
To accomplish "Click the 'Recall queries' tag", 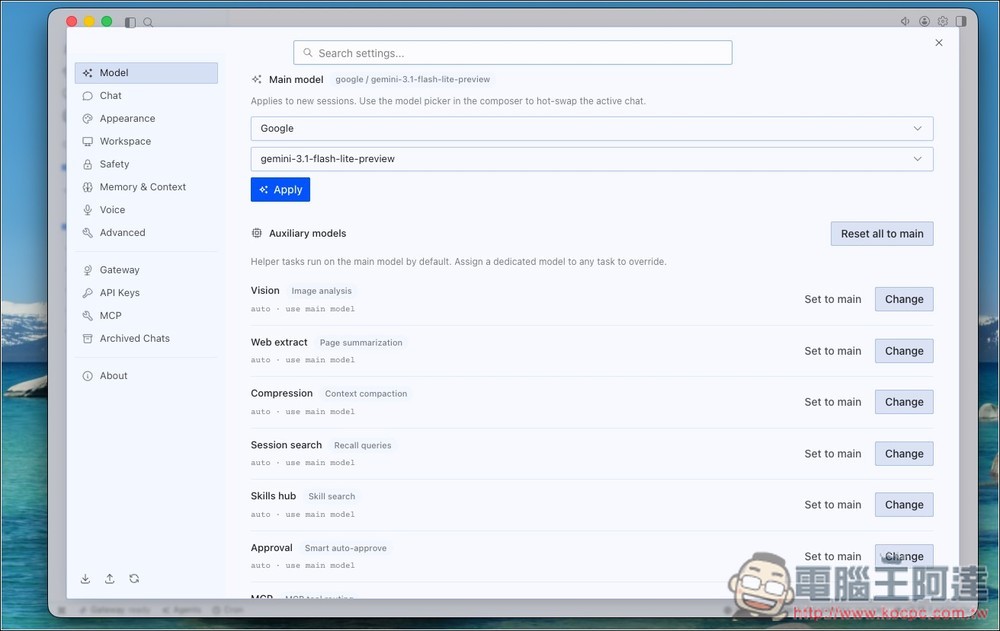I will point(362,445).
